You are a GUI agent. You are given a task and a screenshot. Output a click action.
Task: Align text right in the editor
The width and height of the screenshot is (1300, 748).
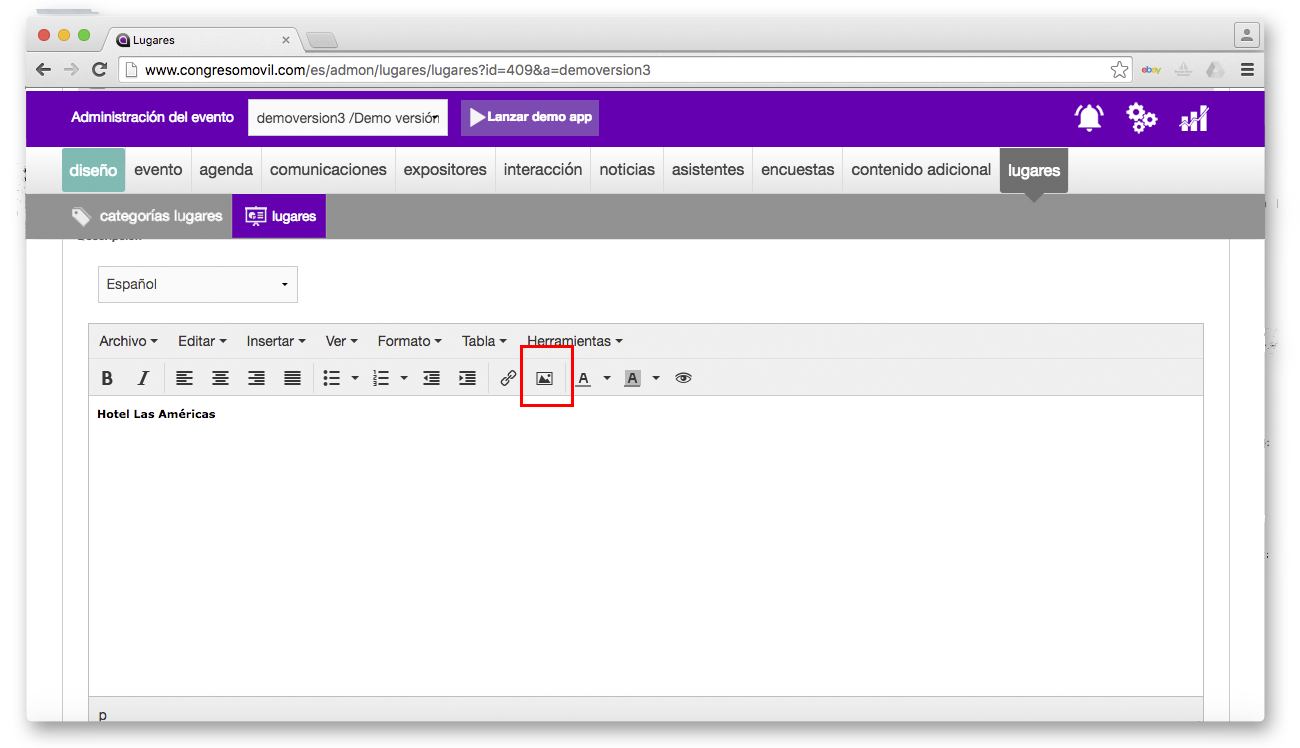256,378
